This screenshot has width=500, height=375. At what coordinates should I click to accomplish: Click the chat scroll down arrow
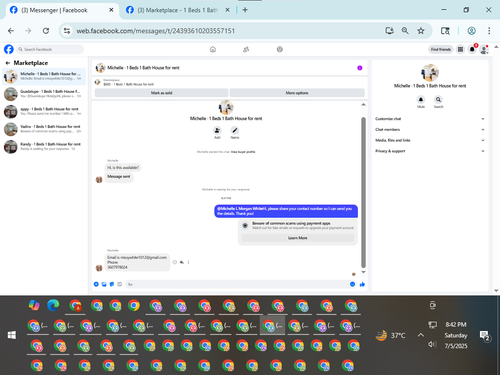(x=363, y=272)
